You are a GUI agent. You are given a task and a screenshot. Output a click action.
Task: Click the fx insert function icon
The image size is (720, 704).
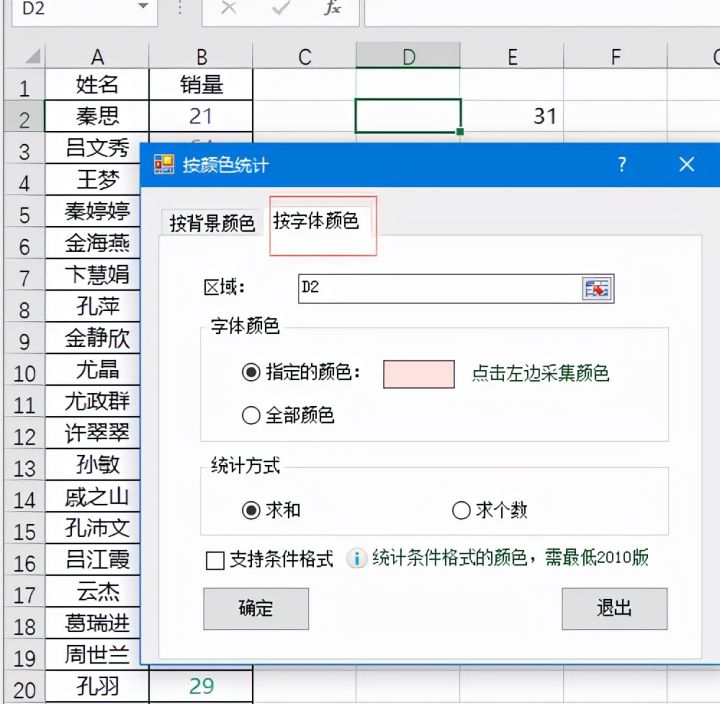(332, 8)
